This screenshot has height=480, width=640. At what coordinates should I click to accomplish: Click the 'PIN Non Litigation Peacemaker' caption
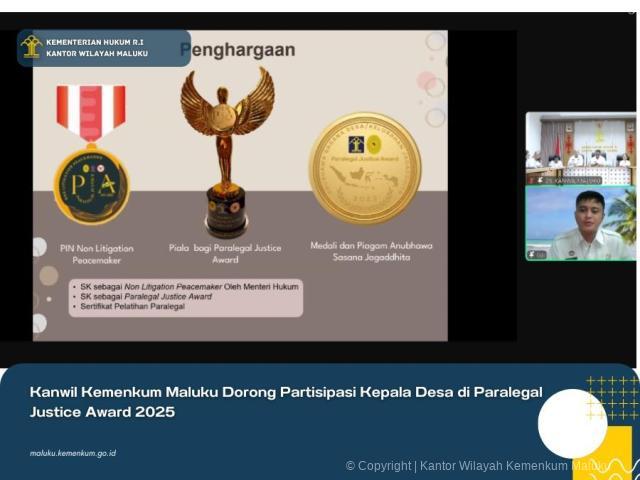pos(97,254)
